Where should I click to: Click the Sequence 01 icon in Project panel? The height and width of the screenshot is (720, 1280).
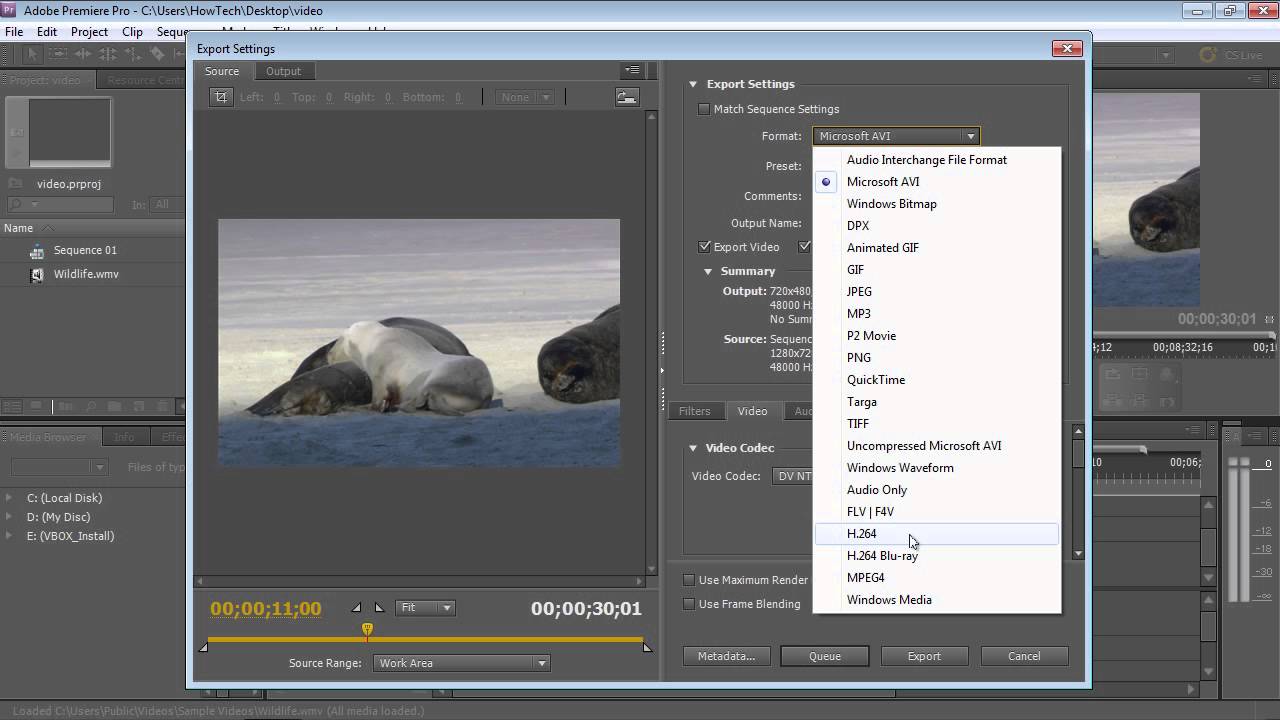37,251
